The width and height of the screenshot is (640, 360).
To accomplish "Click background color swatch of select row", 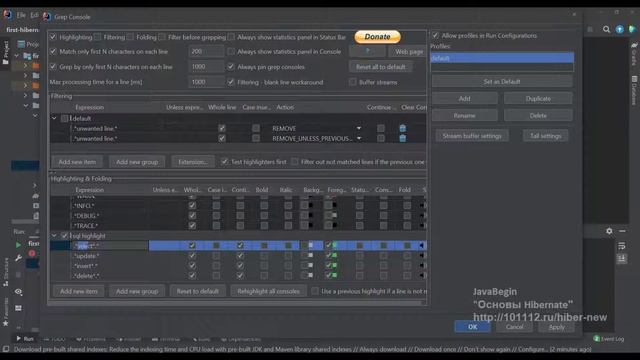I will [x=310, y=245].
